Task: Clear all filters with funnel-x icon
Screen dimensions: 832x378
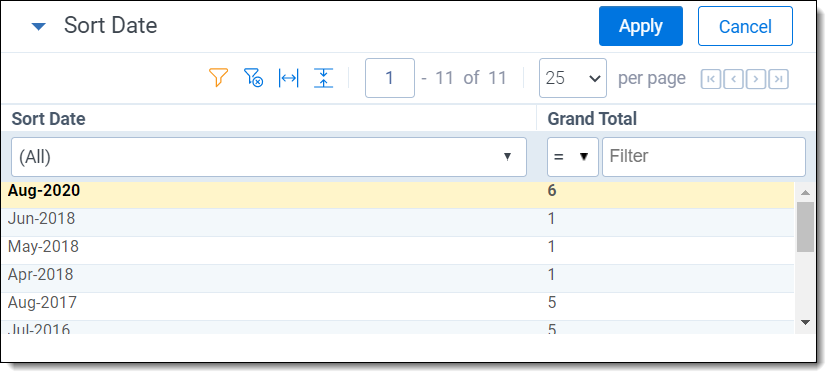Action: [x=253, y=78]
